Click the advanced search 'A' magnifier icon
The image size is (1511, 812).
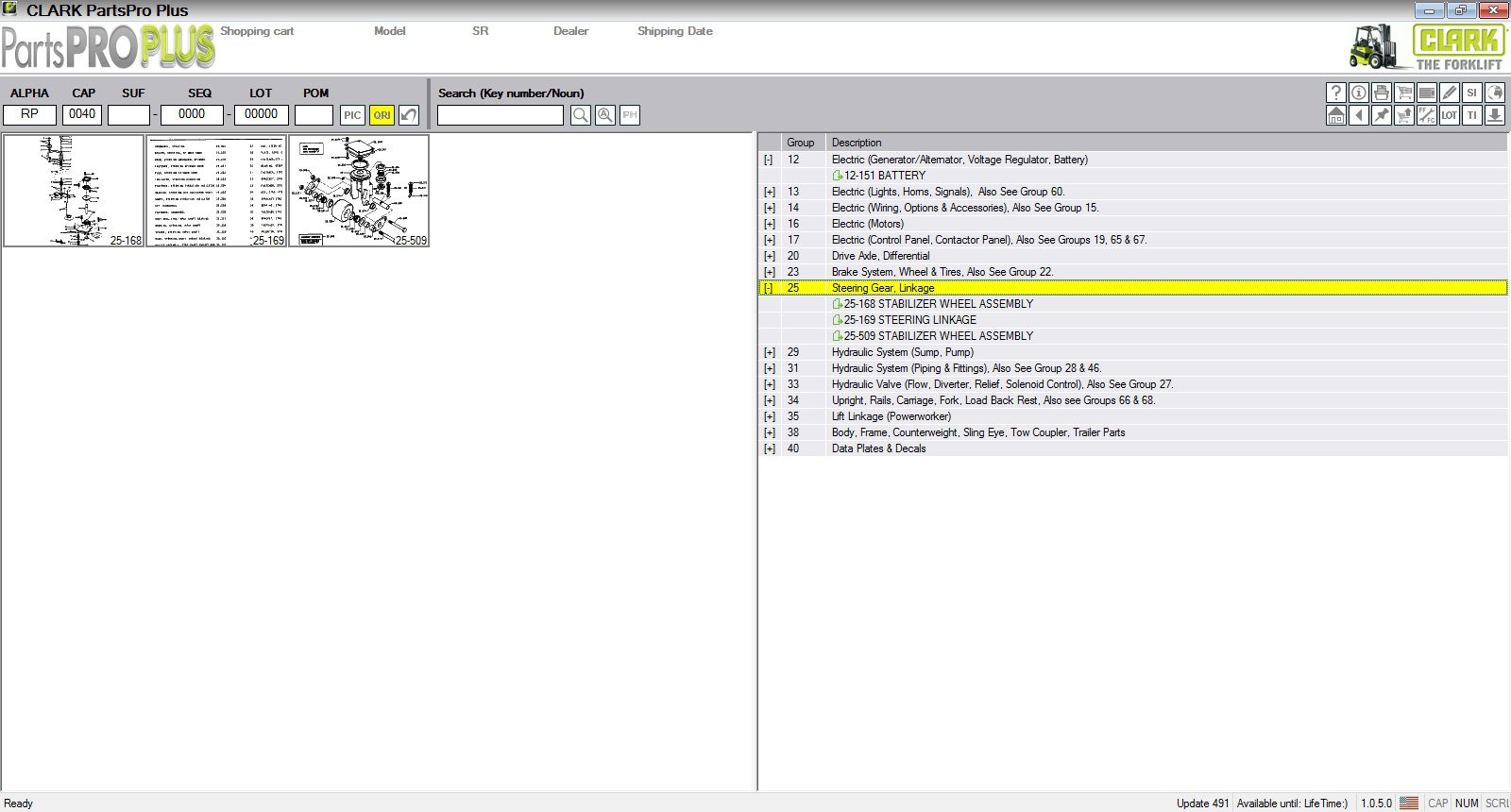[605, 115]
